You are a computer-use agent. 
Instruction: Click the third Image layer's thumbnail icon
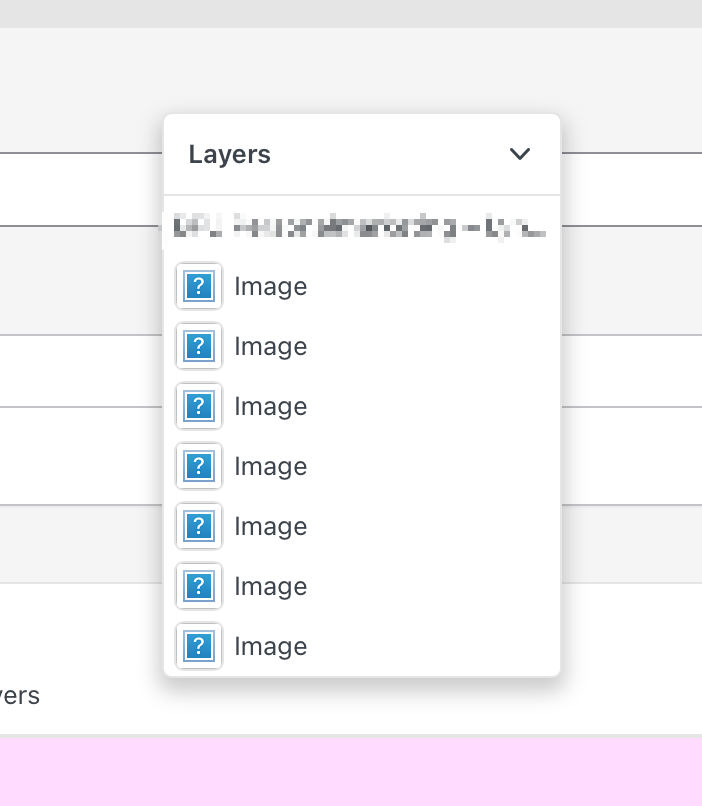coord(199,407)
